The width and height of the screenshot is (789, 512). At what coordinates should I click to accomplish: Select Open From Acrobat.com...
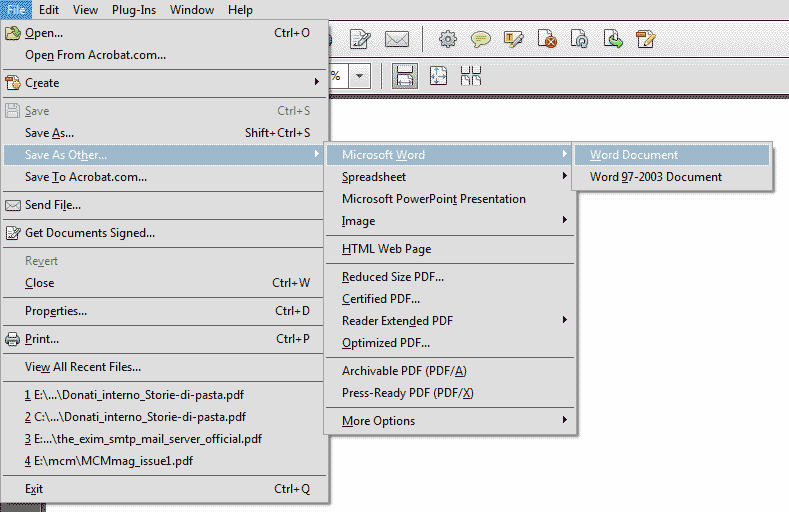[164, 55]
